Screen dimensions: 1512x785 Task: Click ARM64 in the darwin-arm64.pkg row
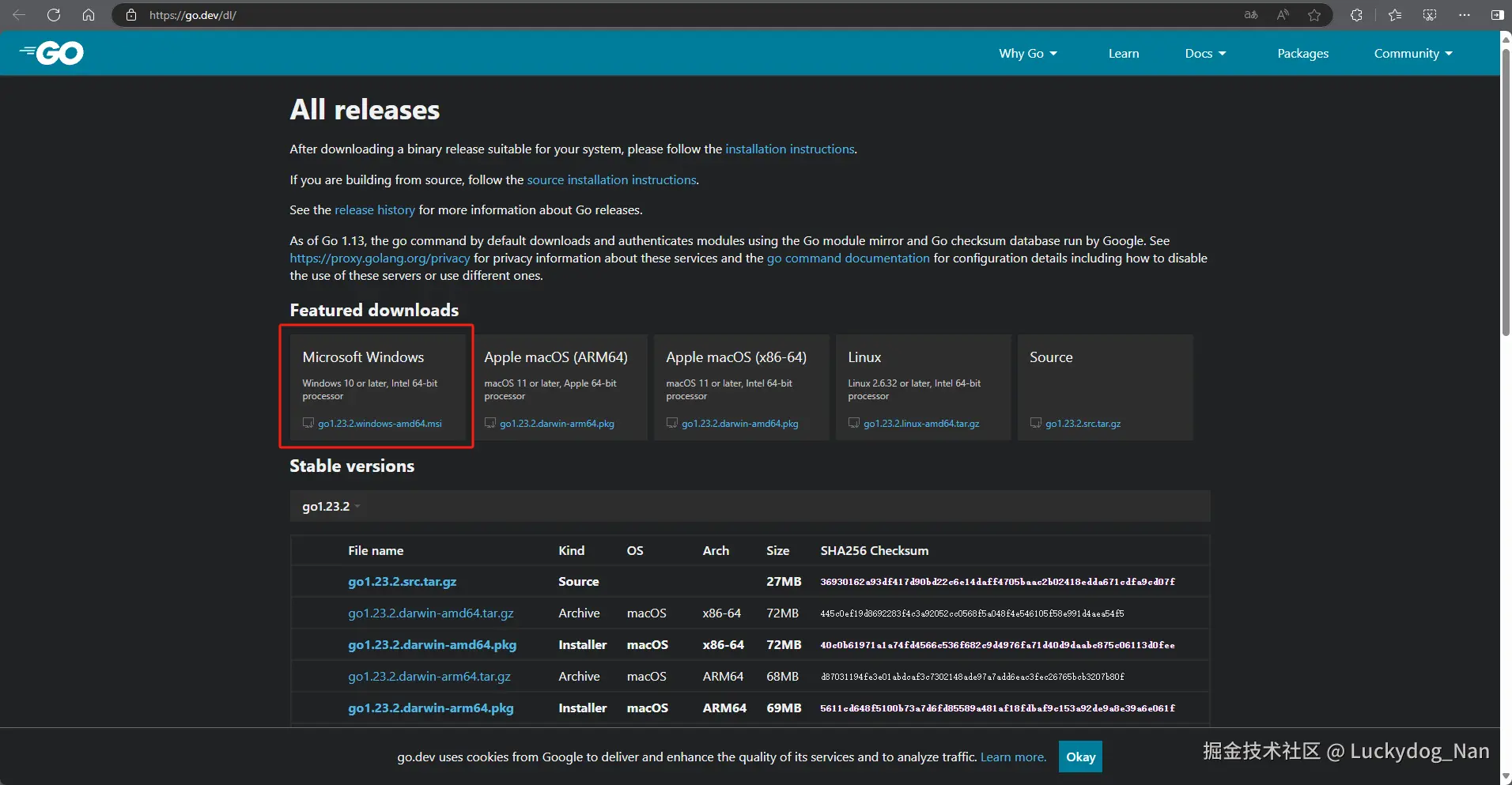click(x=724, y=708)
